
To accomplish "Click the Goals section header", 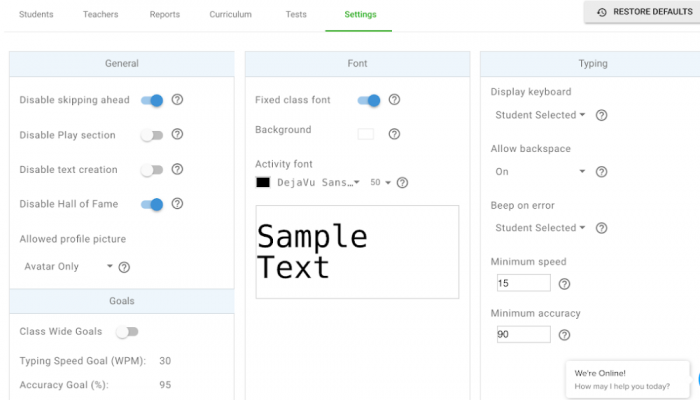I will (x=122, y=301).
